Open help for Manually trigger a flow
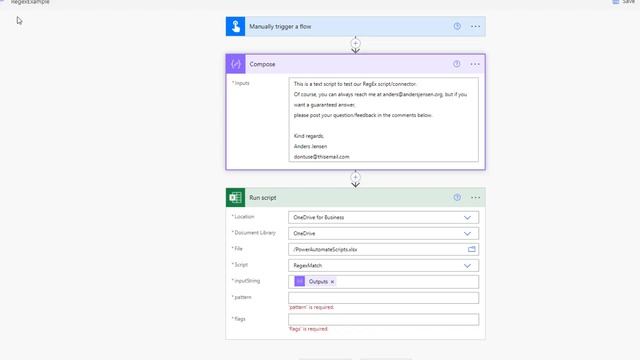The height and width of the screenshot is (360, 640). [457, 26]
